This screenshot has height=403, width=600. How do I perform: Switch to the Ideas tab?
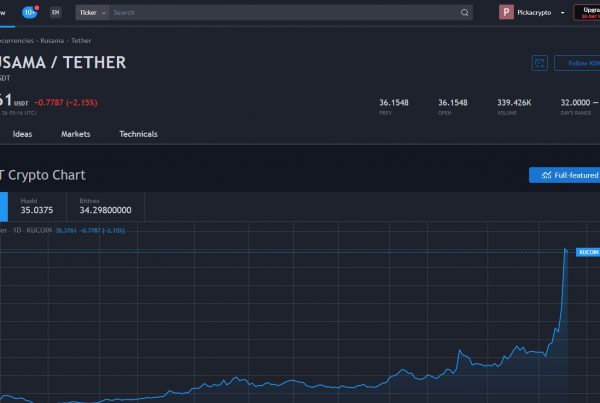click(22, 134)
